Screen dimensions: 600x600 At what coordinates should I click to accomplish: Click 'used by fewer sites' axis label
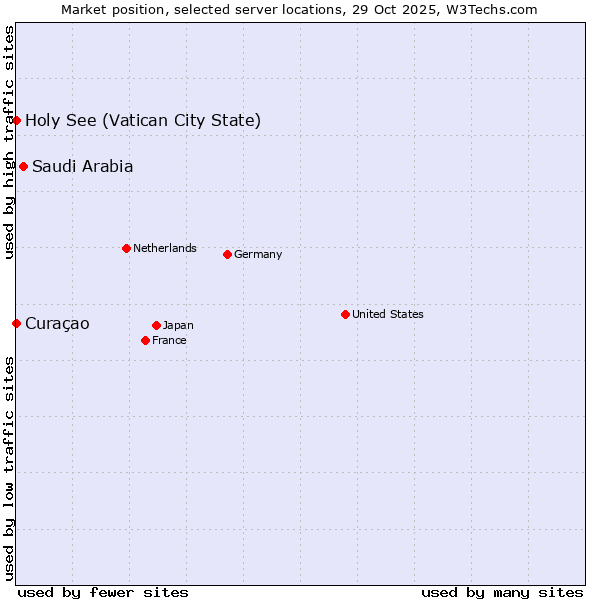coord(103,592)
